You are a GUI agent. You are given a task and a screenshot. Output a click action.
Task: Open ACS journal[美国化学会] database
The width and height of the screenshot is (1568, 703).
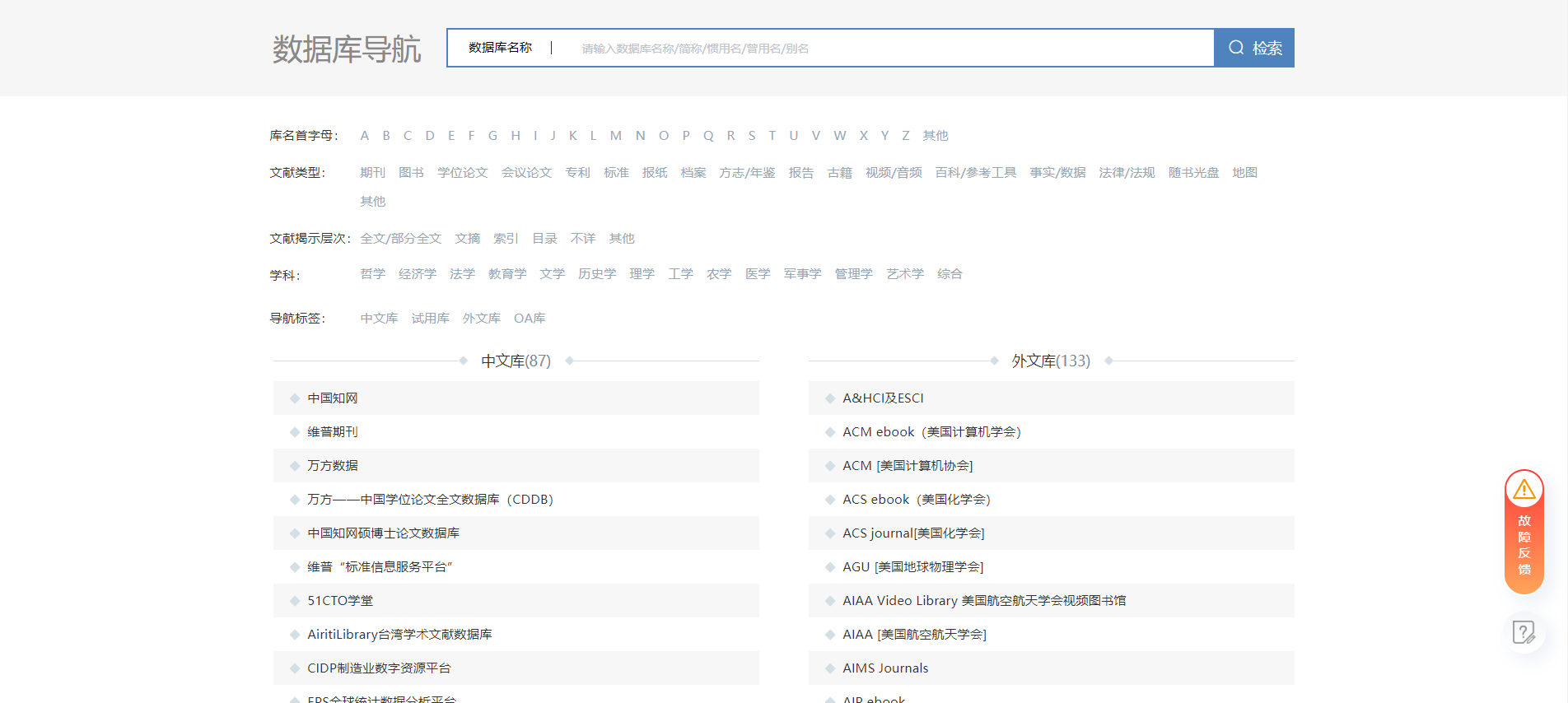click(913, 533)
